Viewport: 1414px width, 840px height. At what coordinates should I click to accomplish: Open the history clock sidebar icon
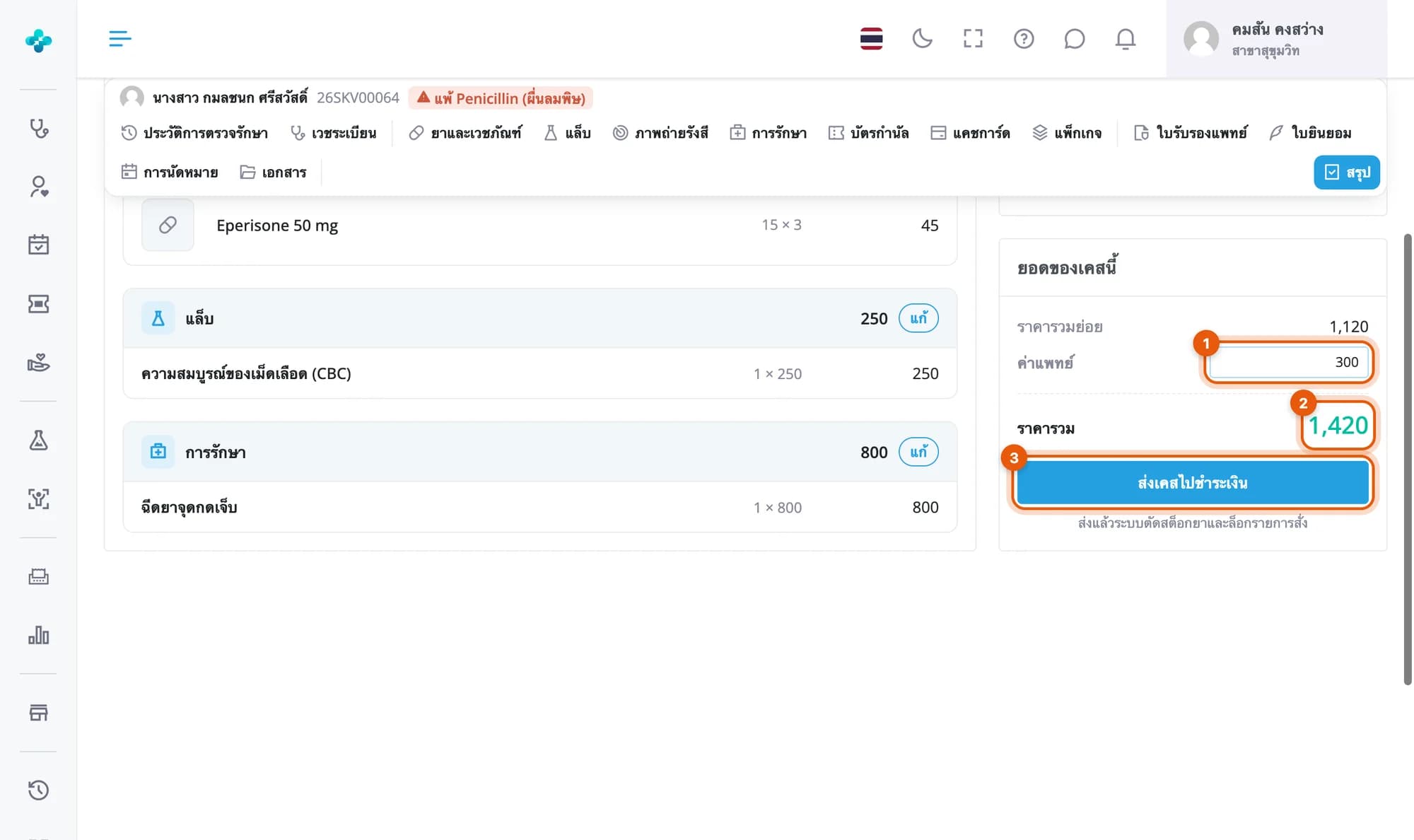point(38,790)
